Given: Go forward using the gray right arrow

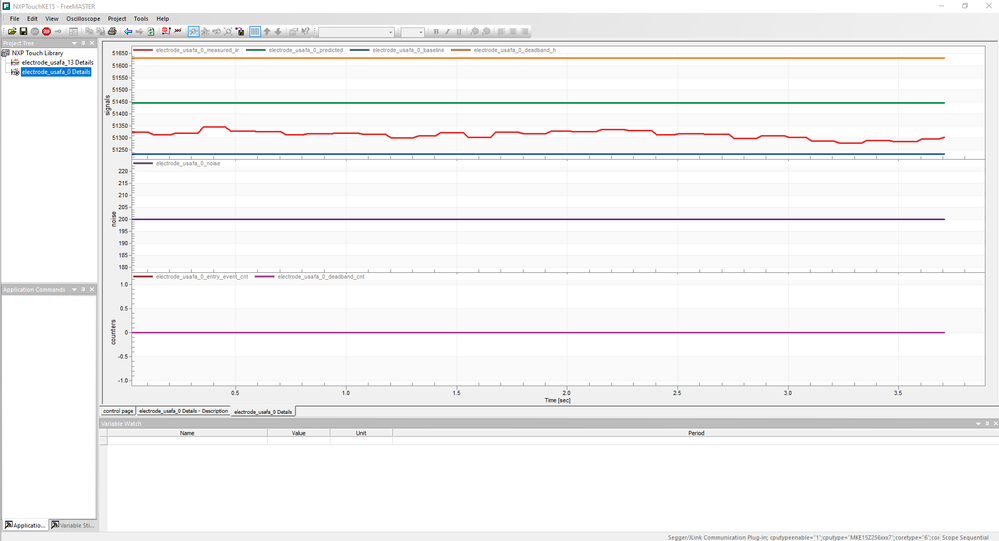Looking at the screenshot, I should click(x=140, y=31).
